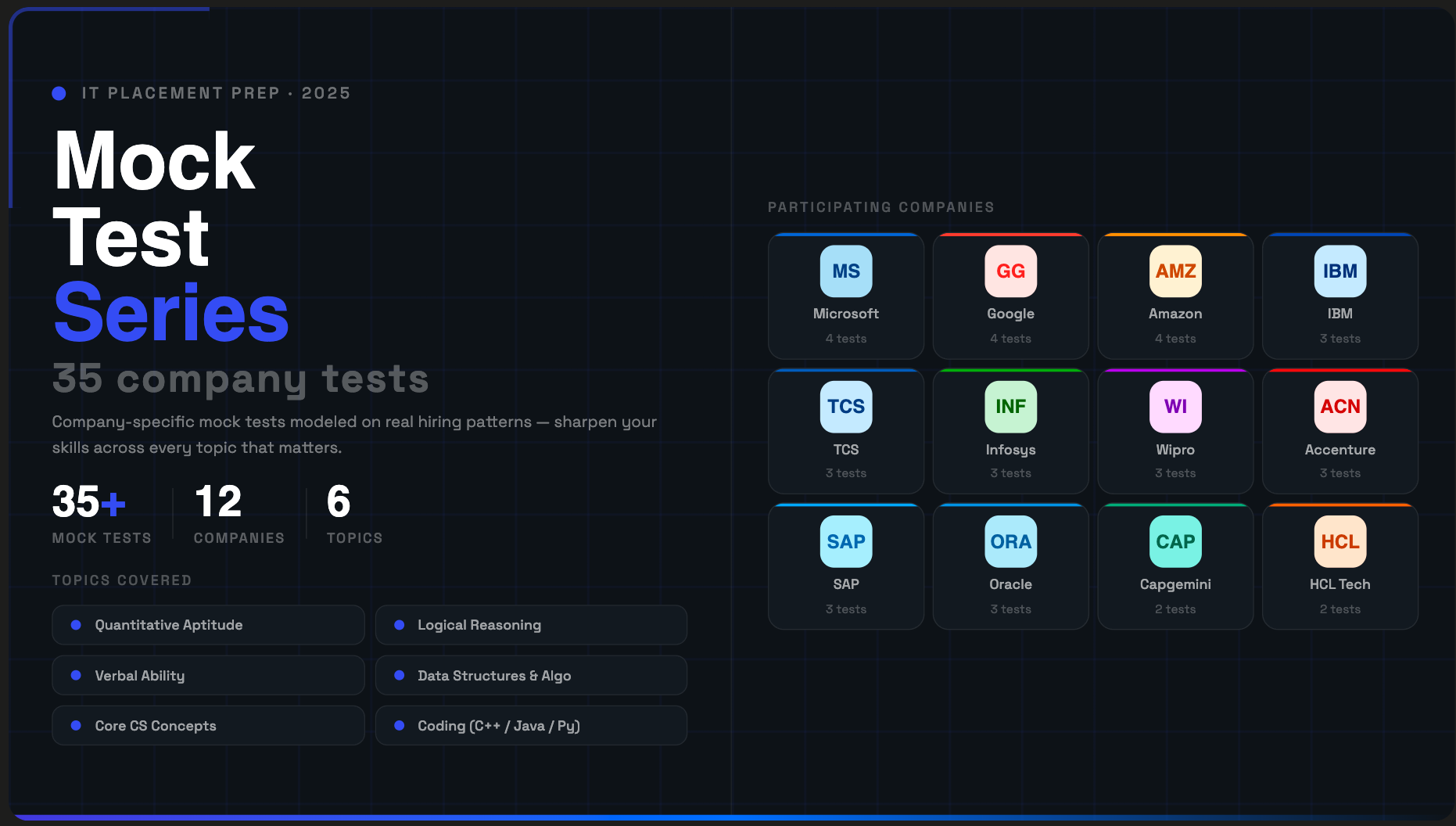Click the 'Wipro' company name

(x=1175, y=450)
